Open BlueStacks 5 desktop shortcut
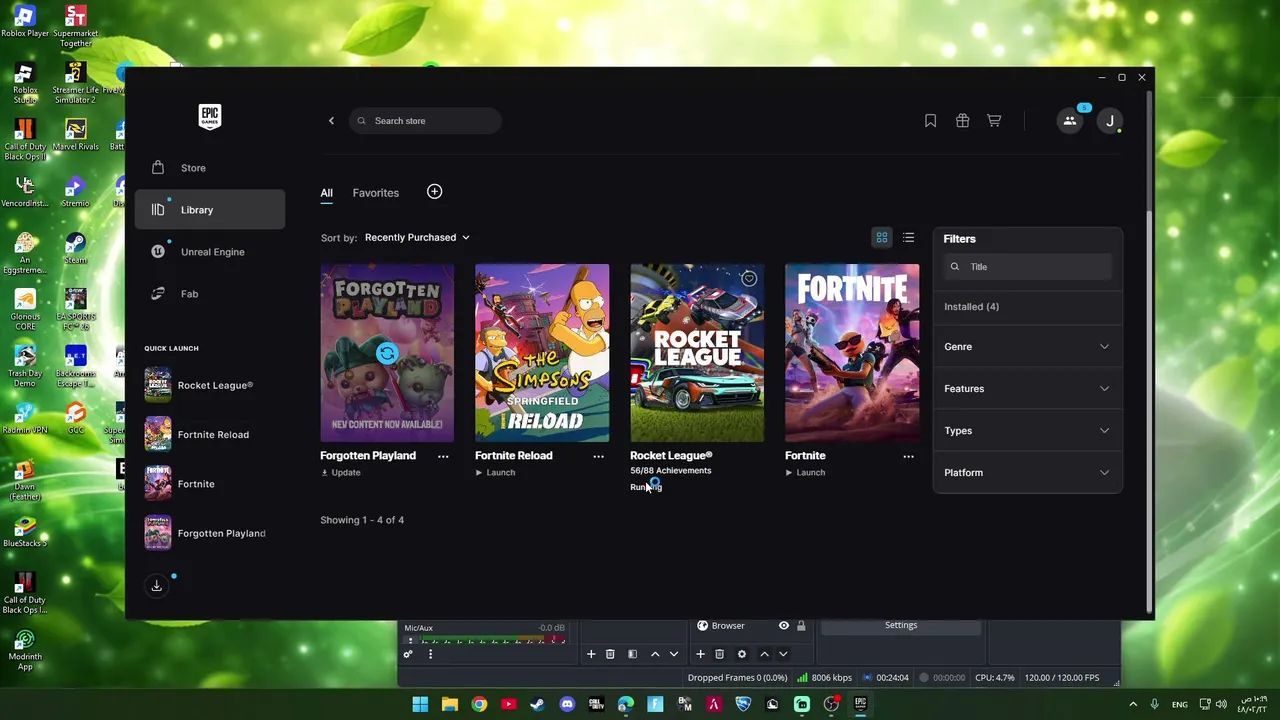This screenshot has width=1280, height=720. click(25, 532)
